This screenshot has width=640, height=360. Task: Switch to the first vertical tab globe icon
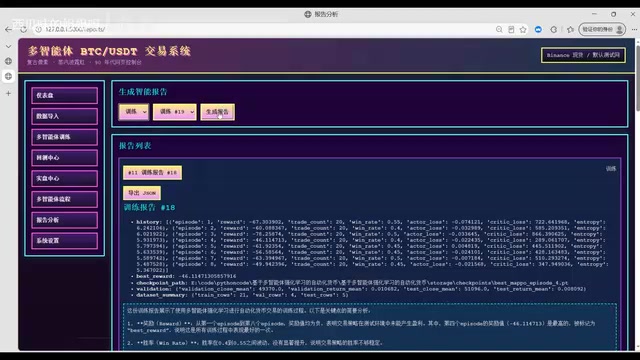[x=9, y=61]
